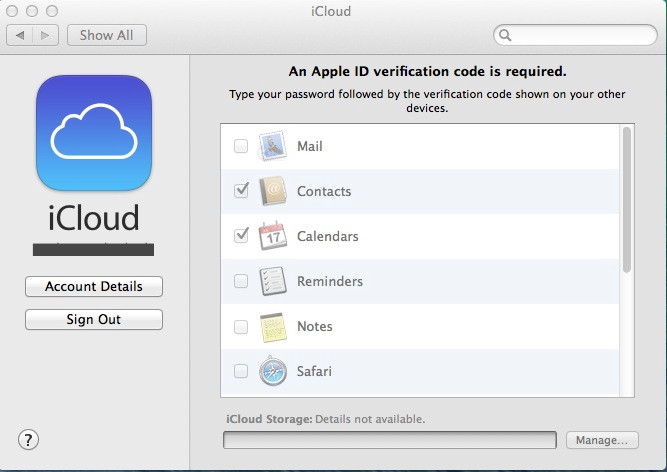Screen dimensions: 667x472
Task: Click the "iCloud" window title
Action: [331, 11]
